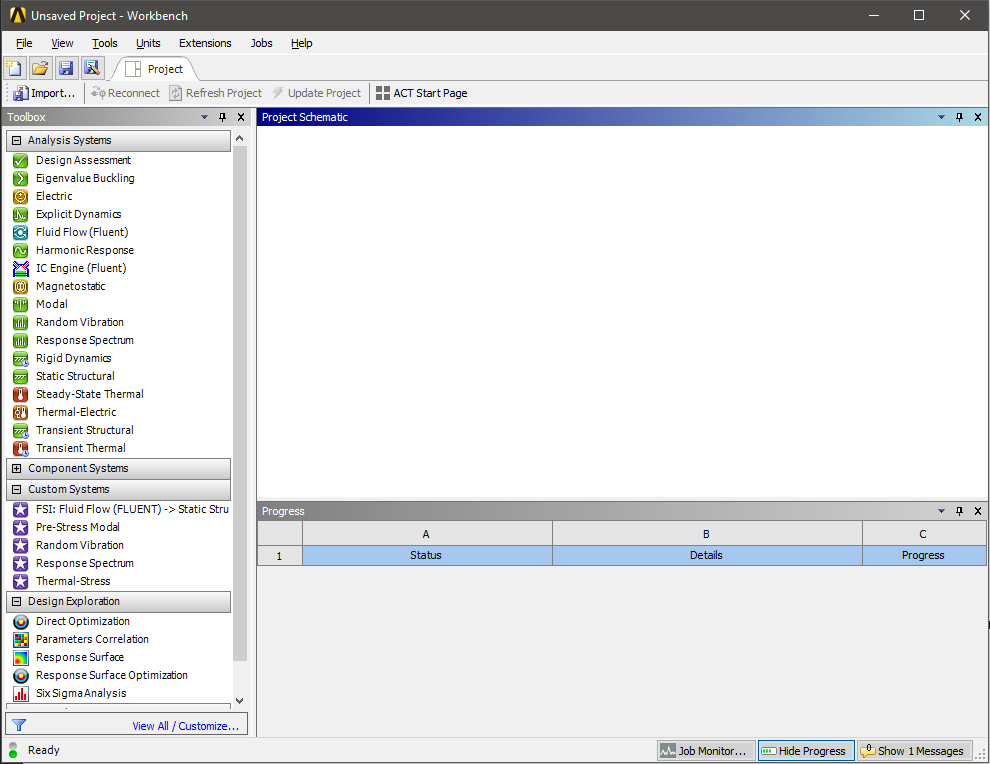Select the Explicit Dynamics icon

coord(21,215)
